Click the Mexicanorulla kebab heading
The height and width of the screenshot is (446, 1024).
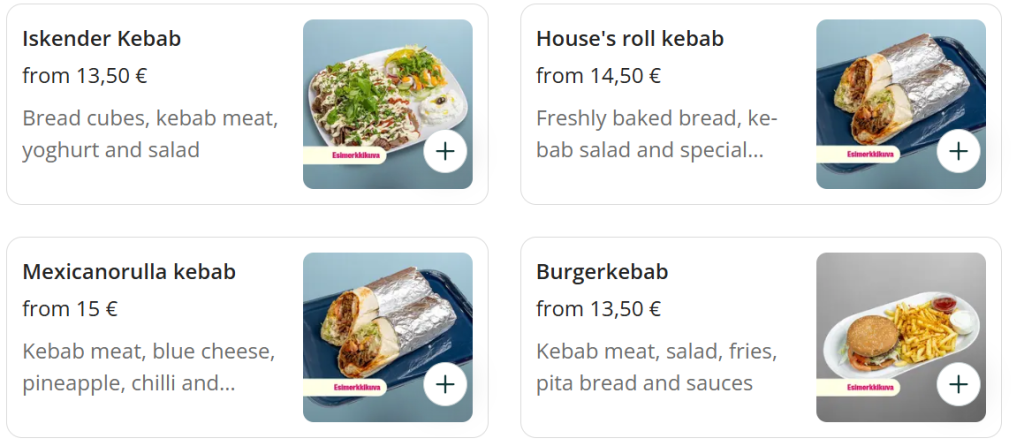pyautogui.click(x=129, y=272)
